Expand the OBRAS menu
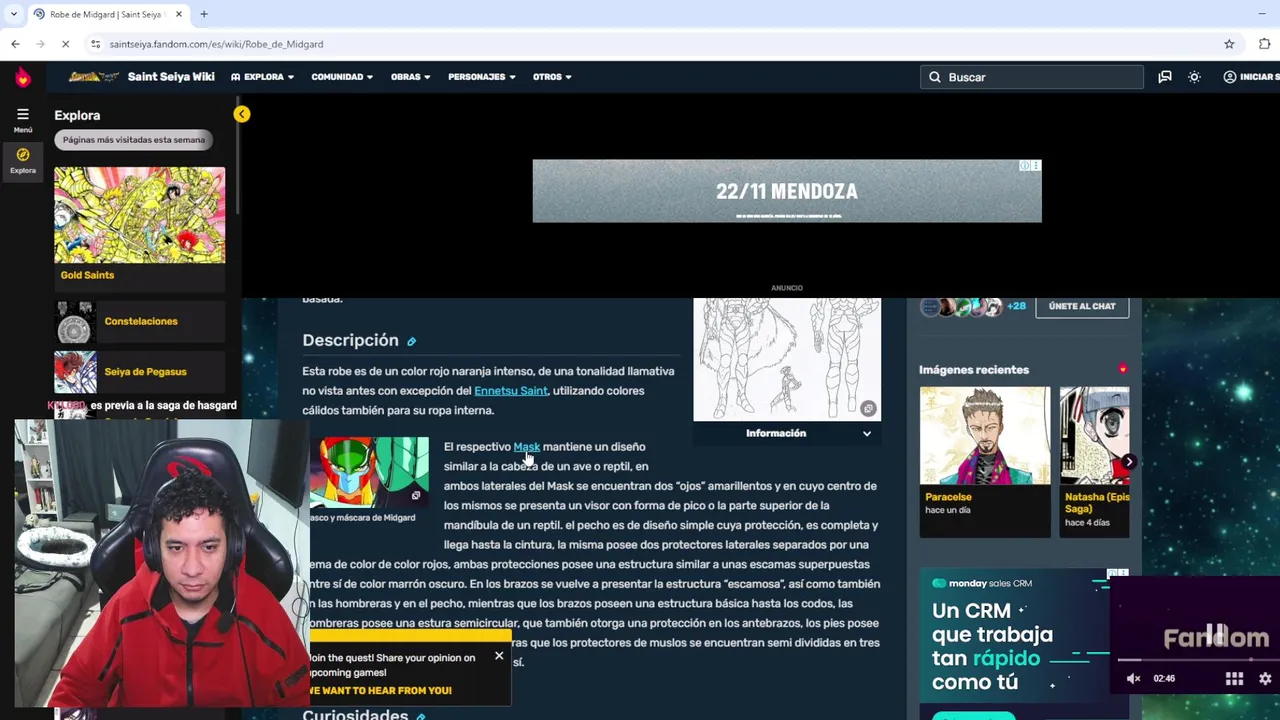Image resolution: width=1280 pixels, height=720 pixels. (x=410, y=77)
